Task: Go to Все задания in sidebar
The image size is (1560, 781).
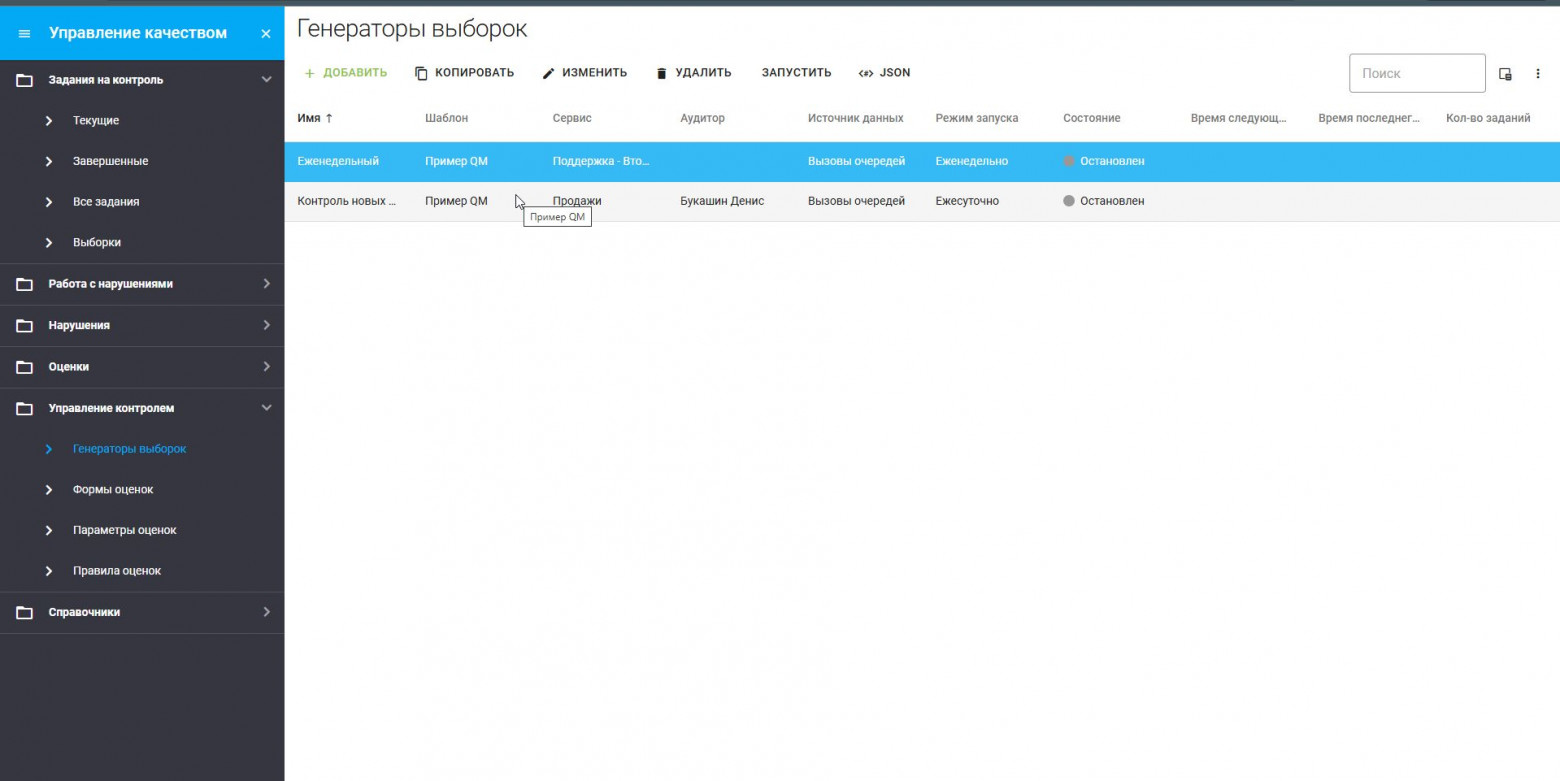Action: tap(106, 202)
